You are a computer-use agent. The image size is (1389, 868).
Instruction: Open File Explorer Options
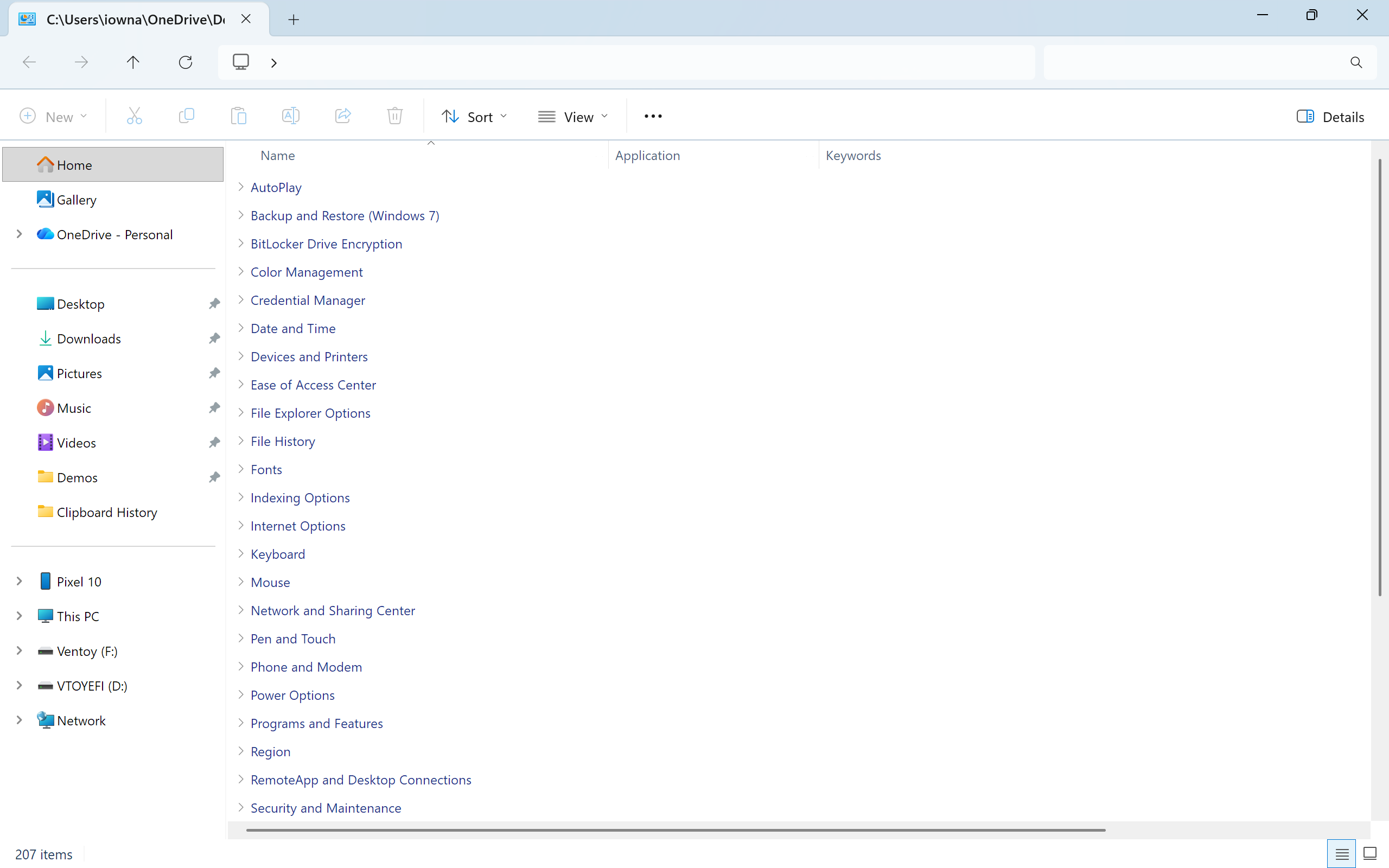tap(310, 413)
